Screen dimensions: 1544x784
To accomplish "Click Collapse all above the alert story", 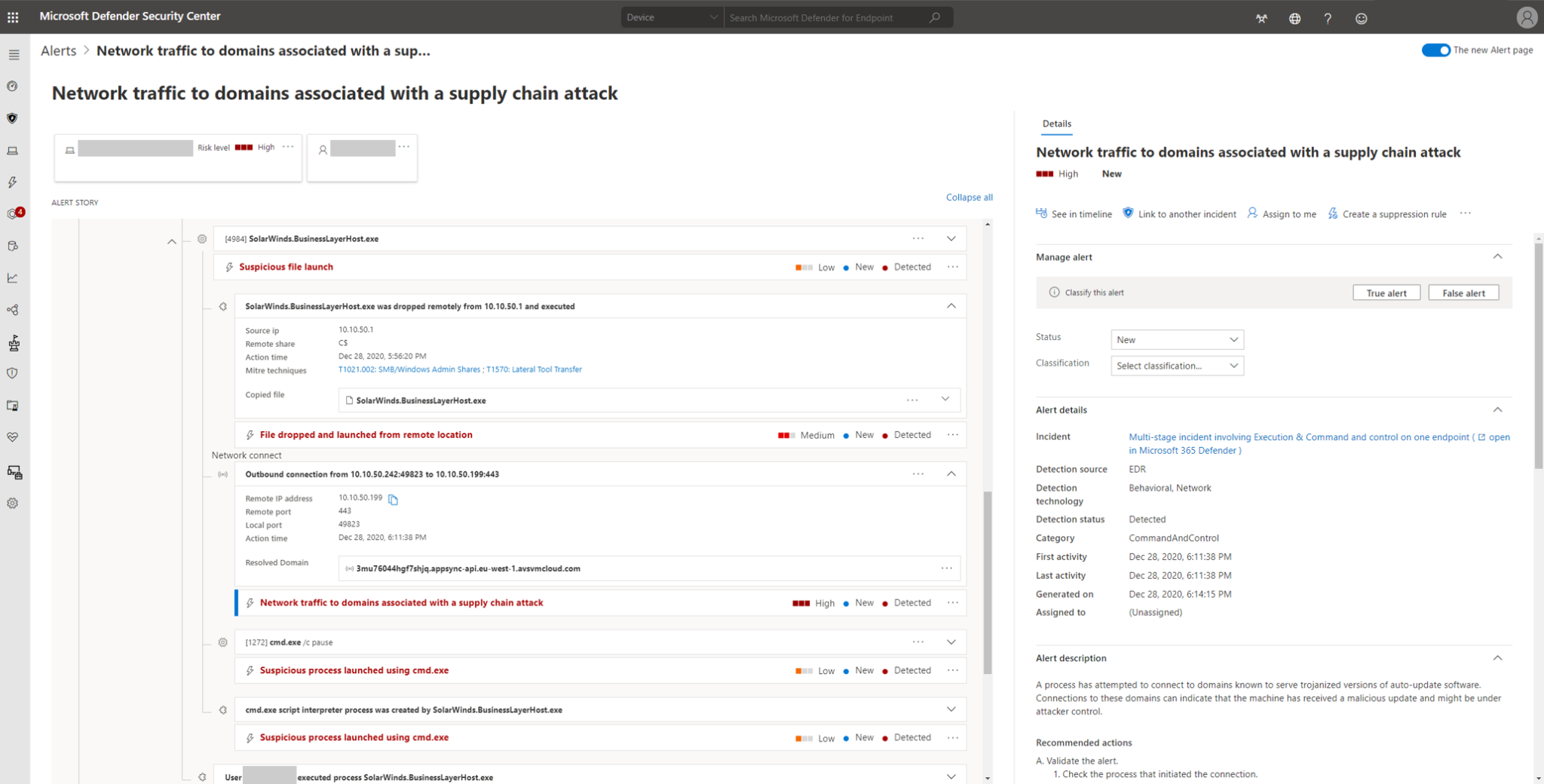I will point(970,197).
